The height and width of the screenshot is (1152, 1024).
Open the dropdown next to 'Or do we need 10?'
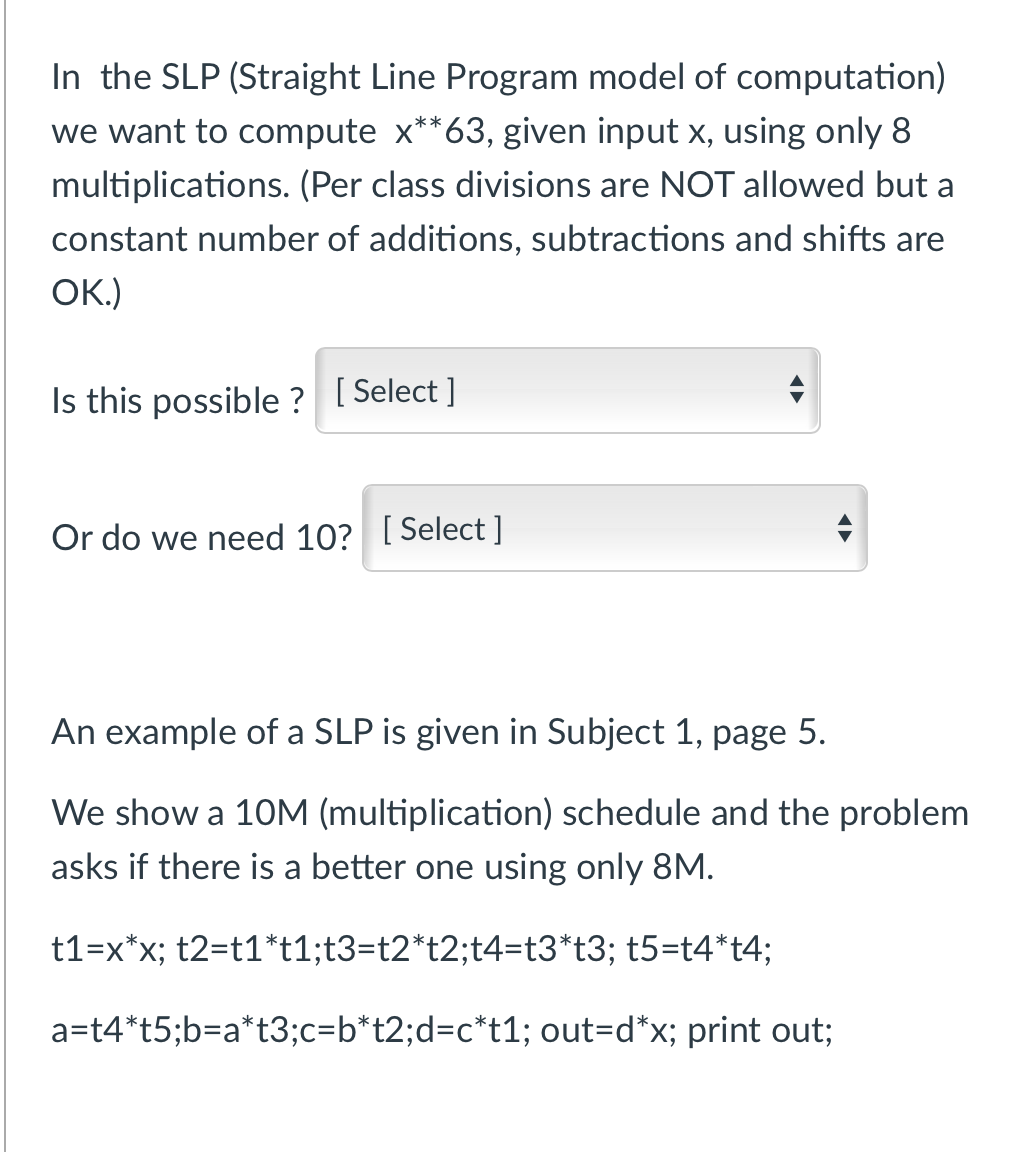pyautogui.click(x=614, y=528)
